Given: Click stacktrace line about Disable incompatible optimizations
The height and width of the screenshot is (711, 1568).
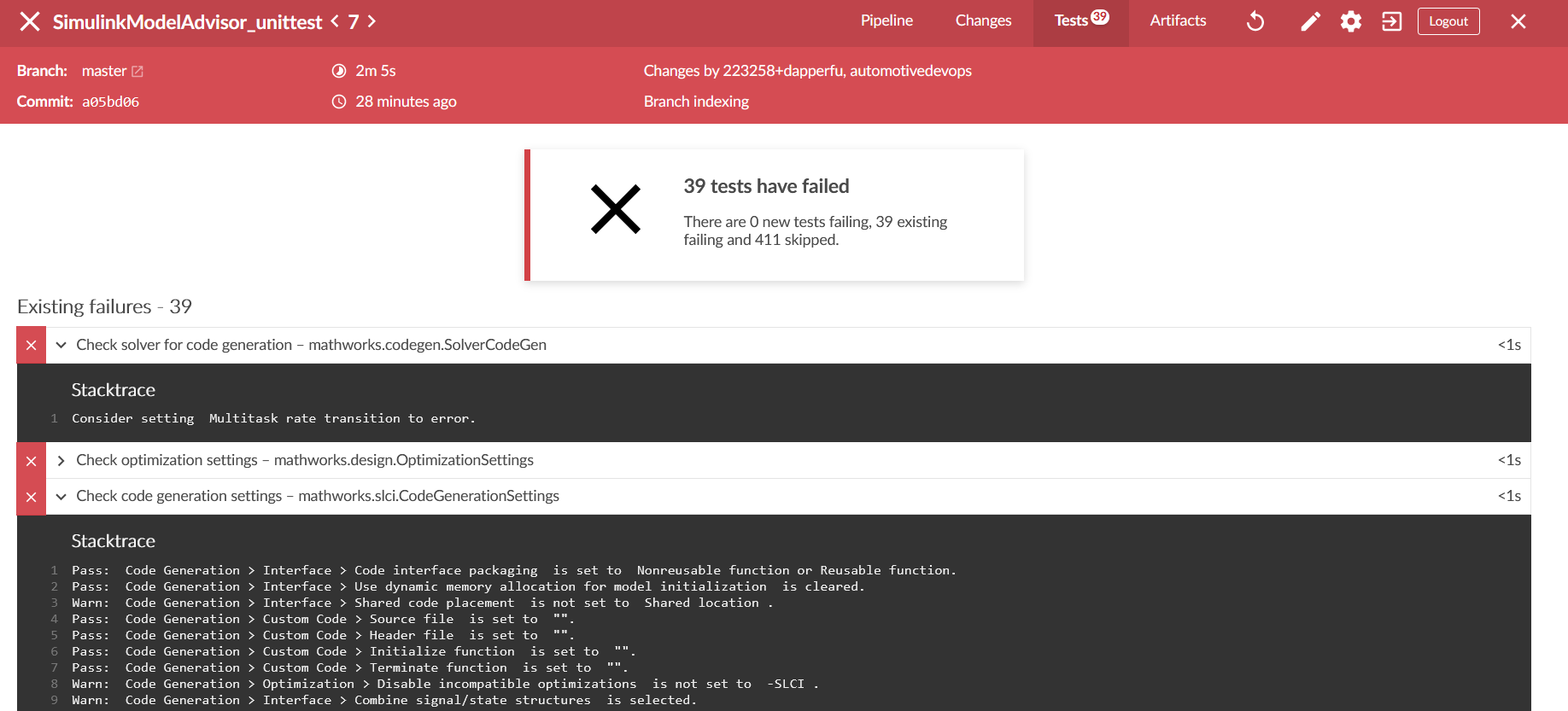Looking at the screenshot, I should 445,684.
